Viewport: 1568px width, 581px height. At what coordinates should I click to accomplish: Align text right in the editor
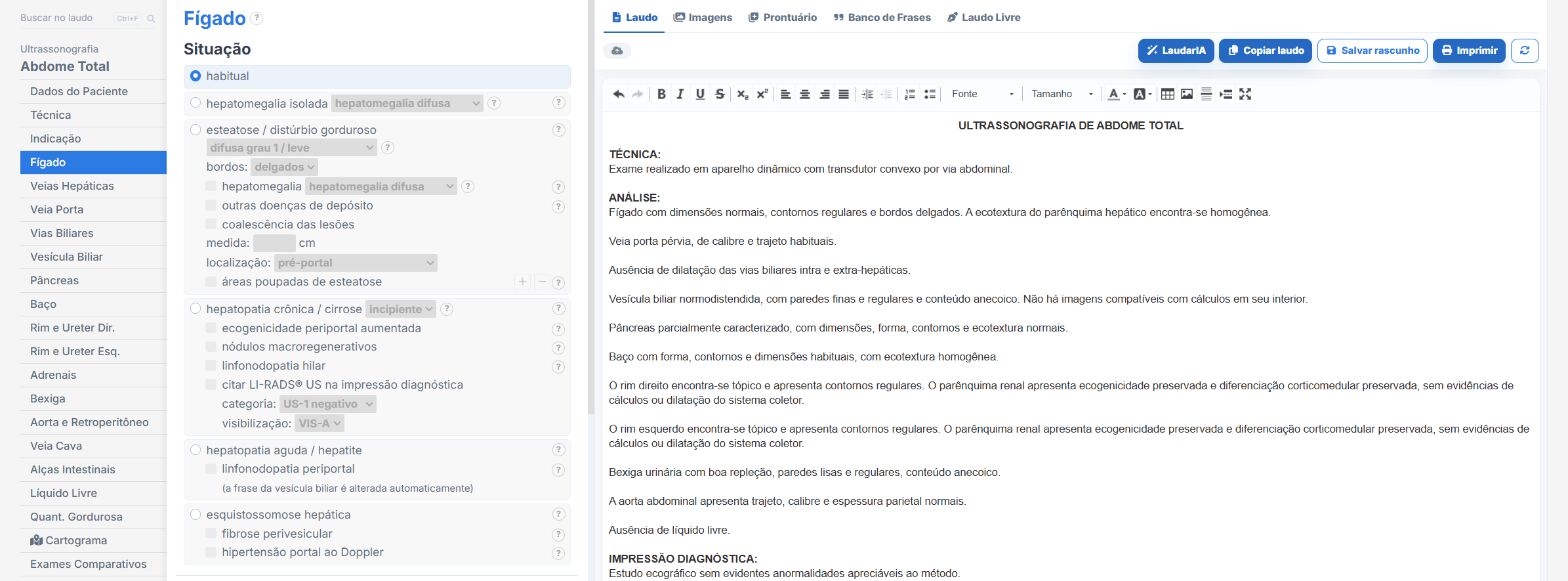(x=825, y=94)
